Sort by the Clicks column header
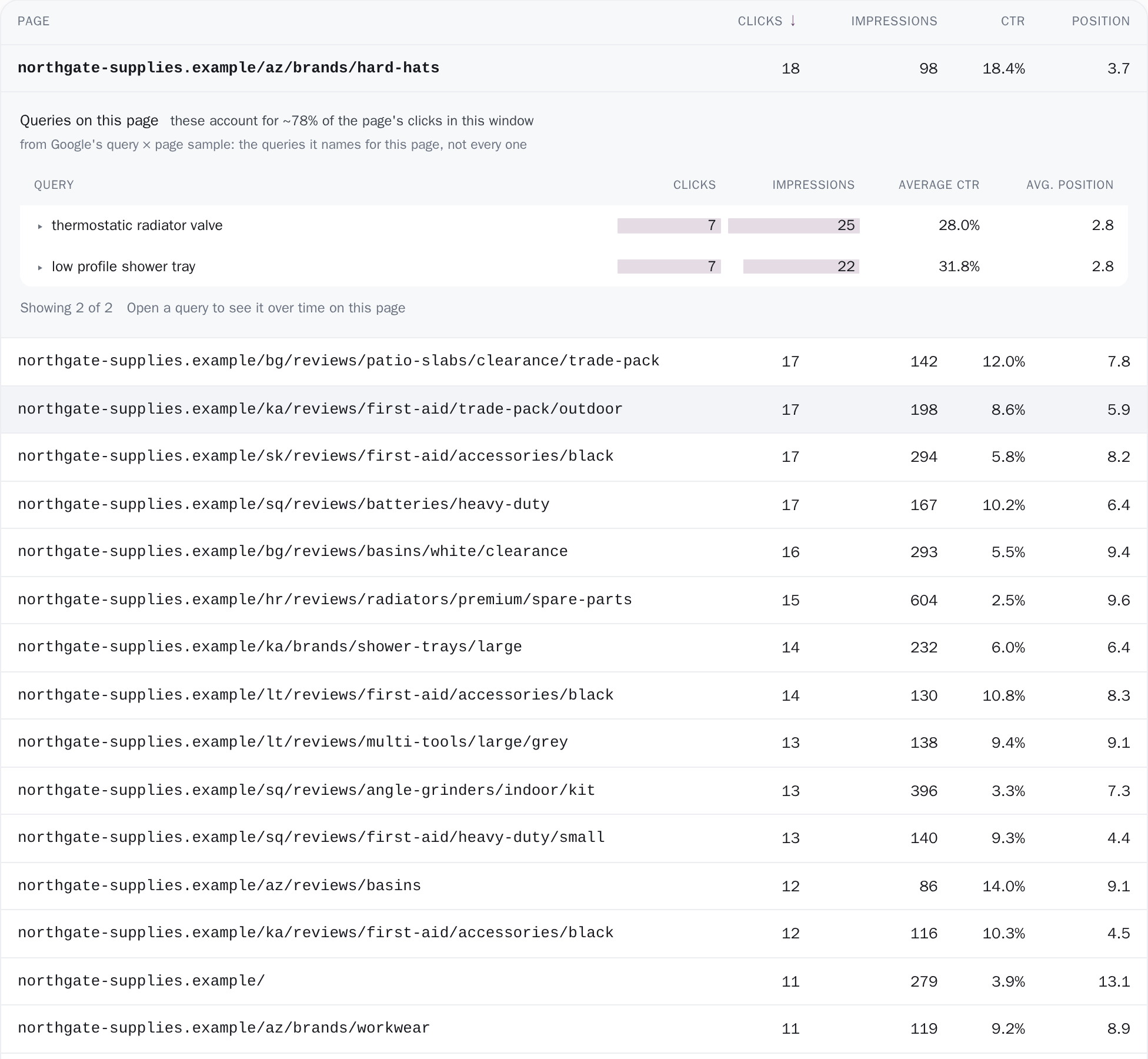 pos(767,21)
